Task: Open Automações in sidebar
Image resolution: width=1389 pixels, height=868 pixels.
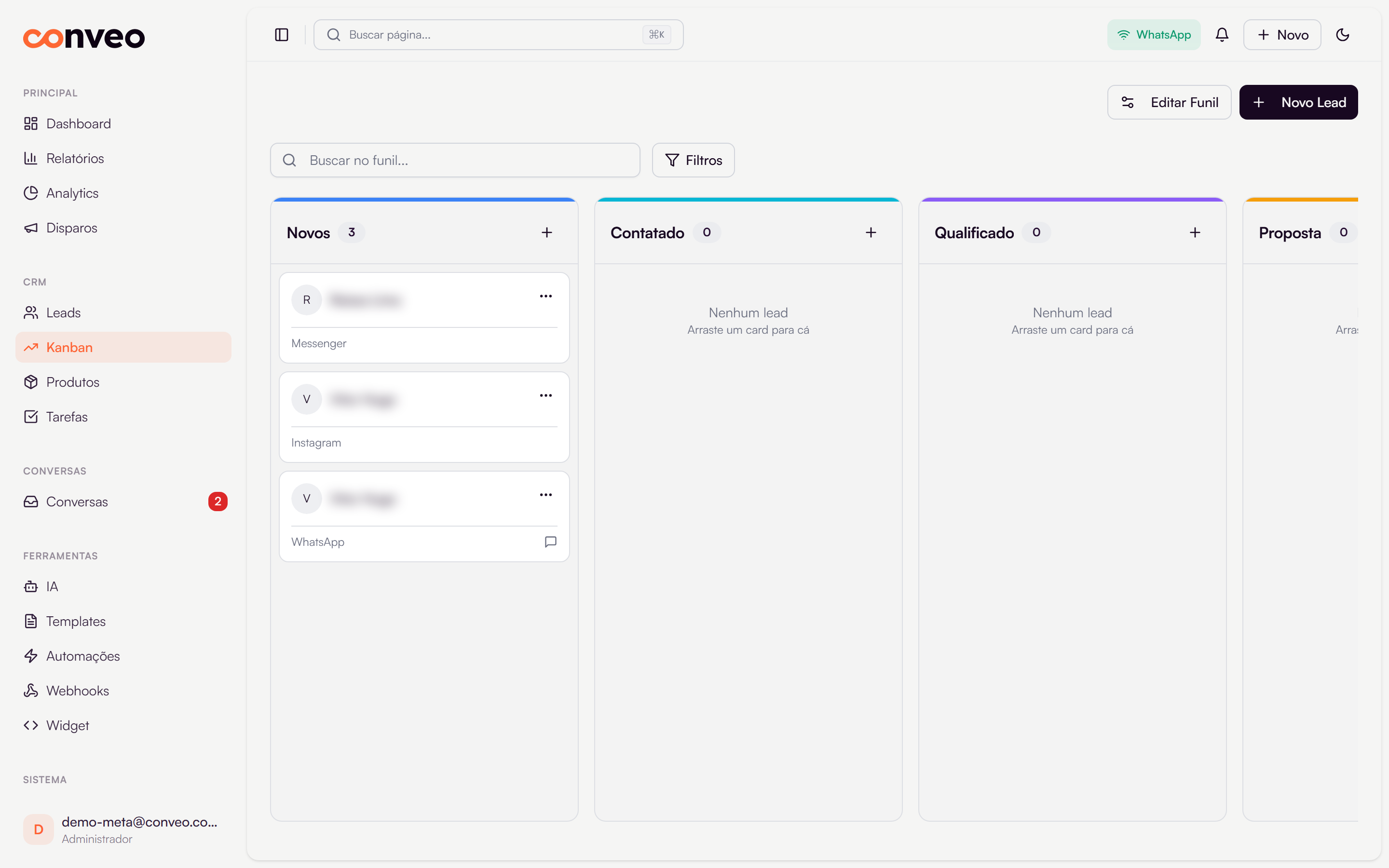Action: [123, 656]
